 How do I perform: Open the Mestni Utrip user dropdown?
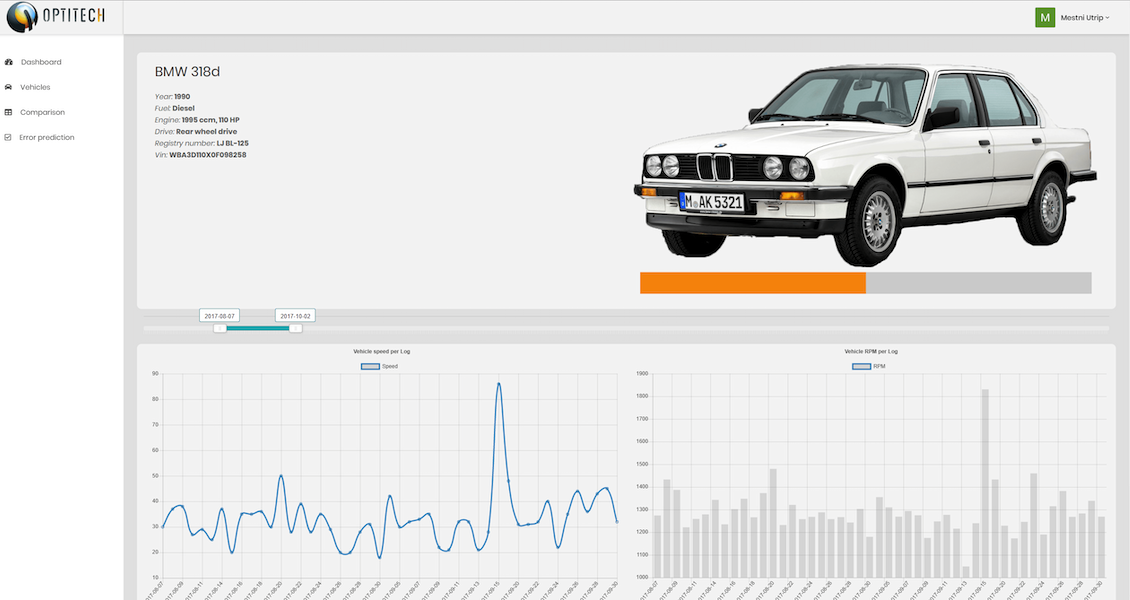tap(1073, 17)
